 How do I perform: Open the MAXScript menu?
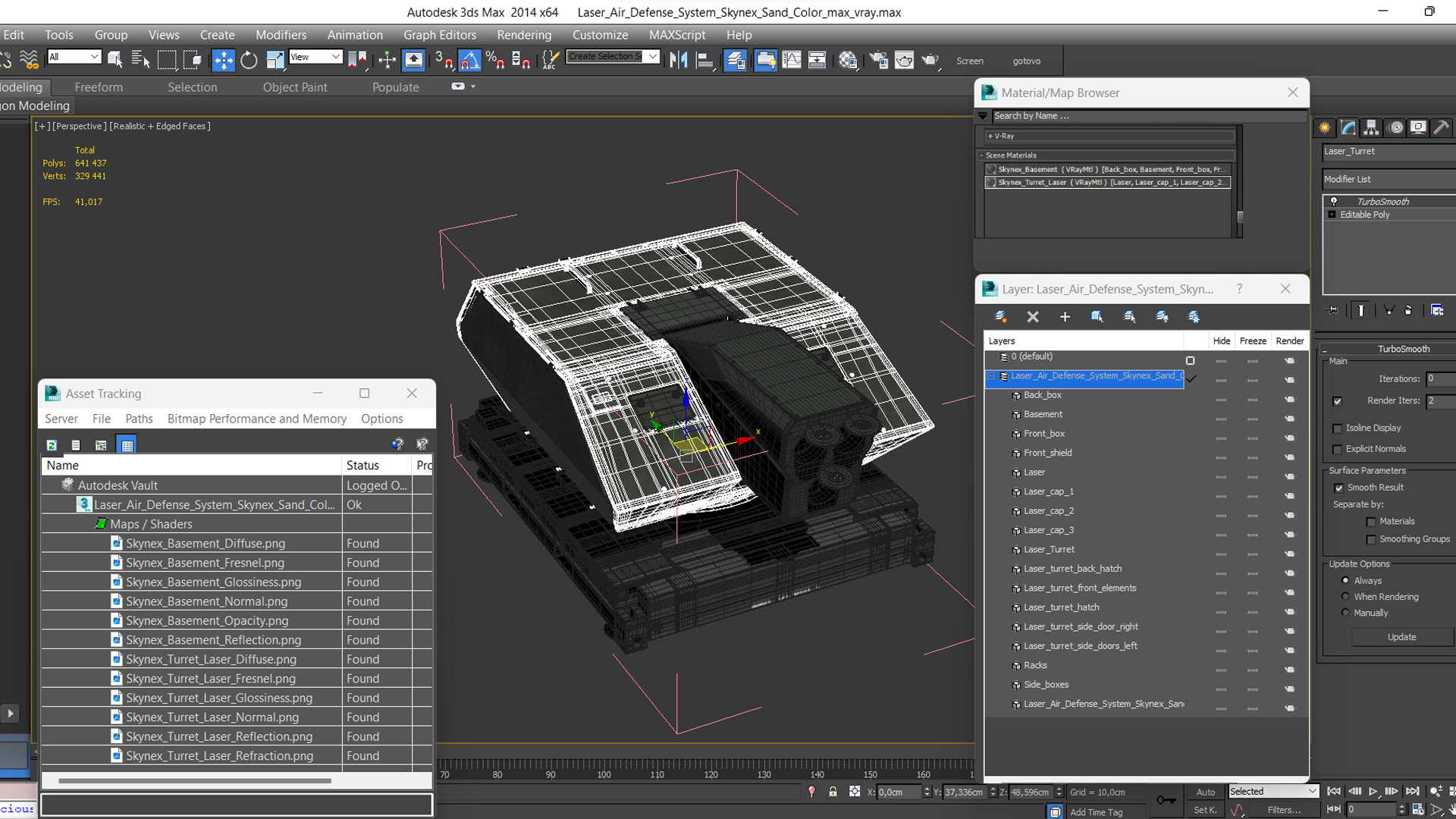[677, 35]
